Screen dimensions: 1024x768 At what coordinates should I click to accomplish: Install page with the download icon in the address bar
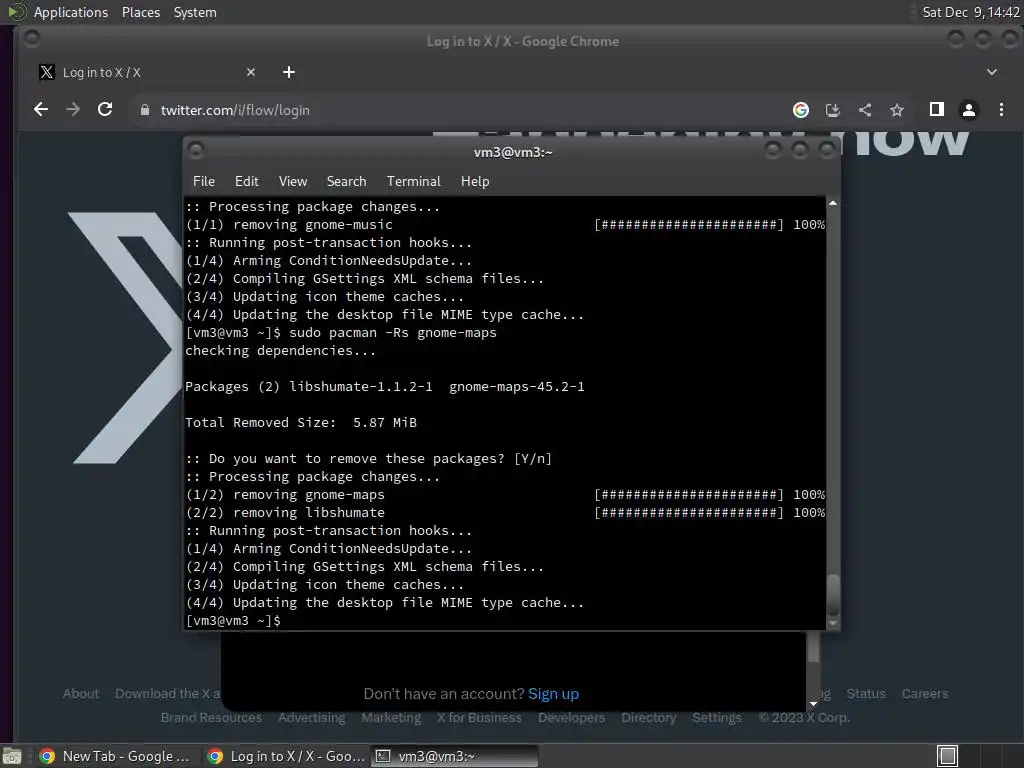(x=833, y=110)
